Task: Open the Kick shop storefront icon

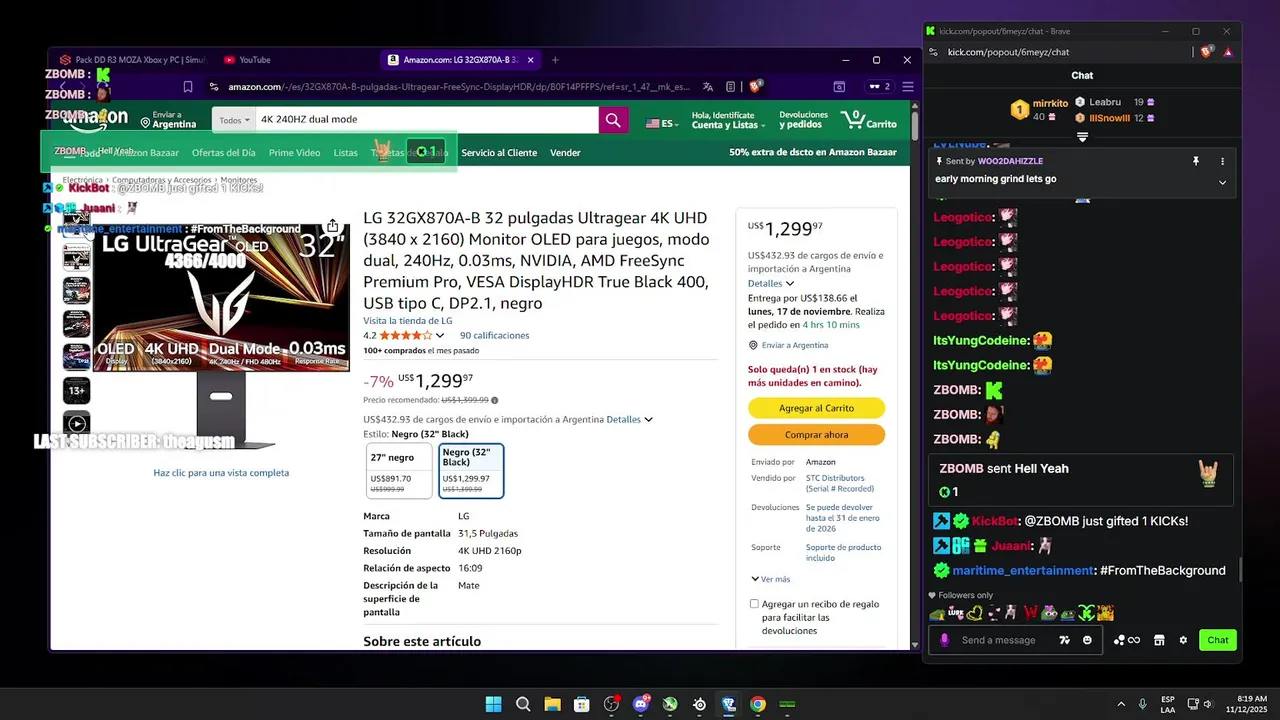Action: (1159, 640)
